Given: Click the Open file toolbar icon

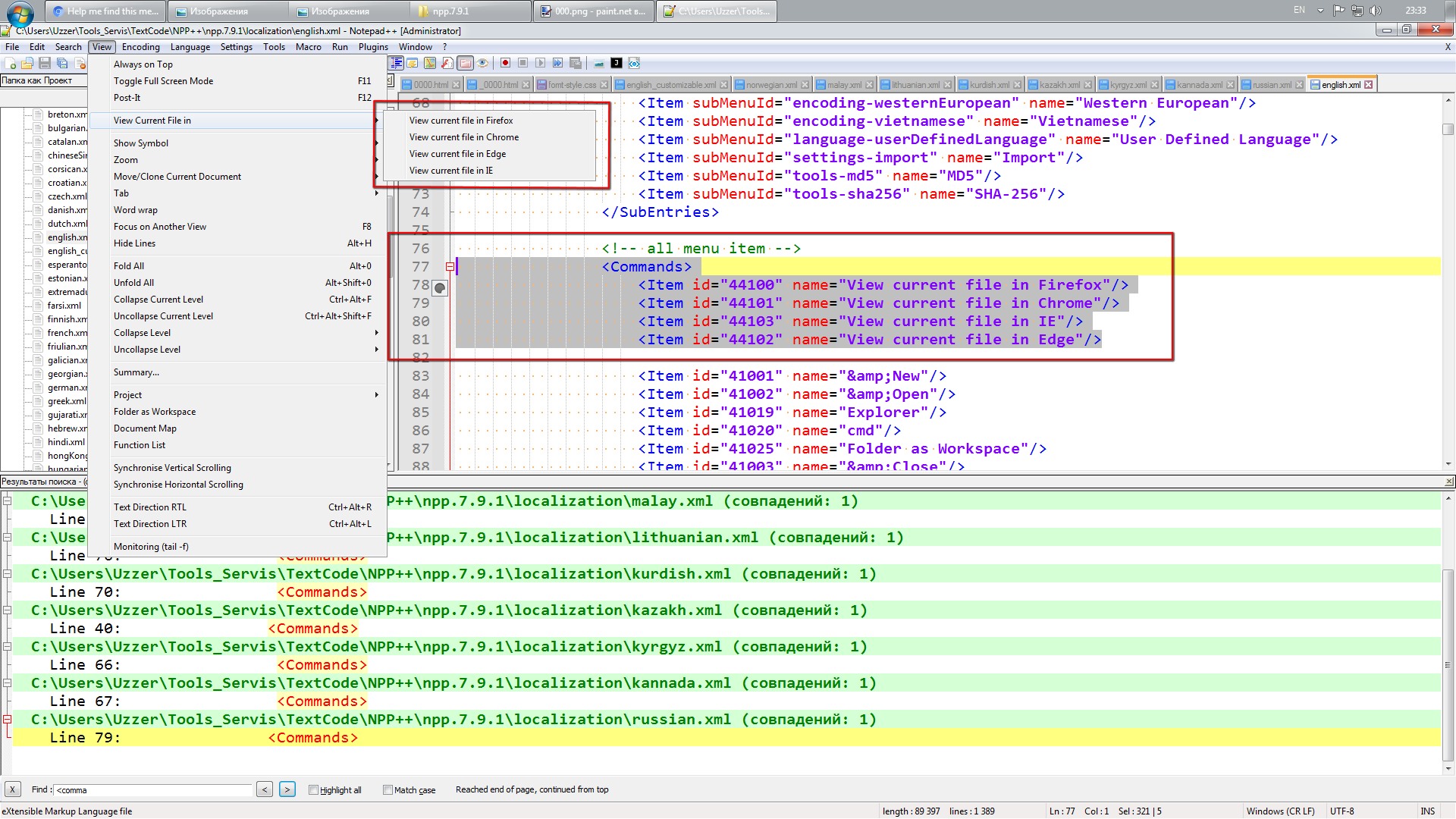Looking at the screenshot, I should click(x=28, y=64).
